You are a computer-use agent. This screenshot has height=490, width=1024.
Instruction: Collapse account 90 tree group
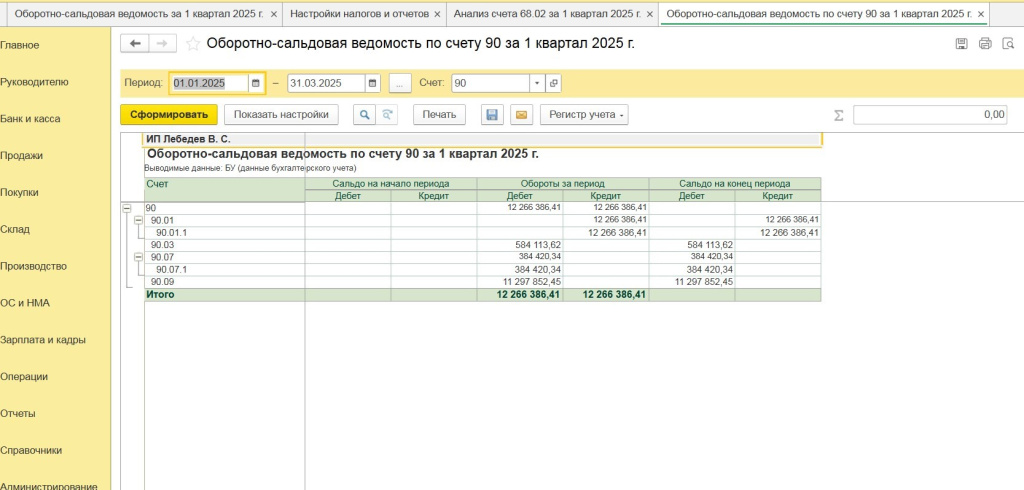(127, 208)
